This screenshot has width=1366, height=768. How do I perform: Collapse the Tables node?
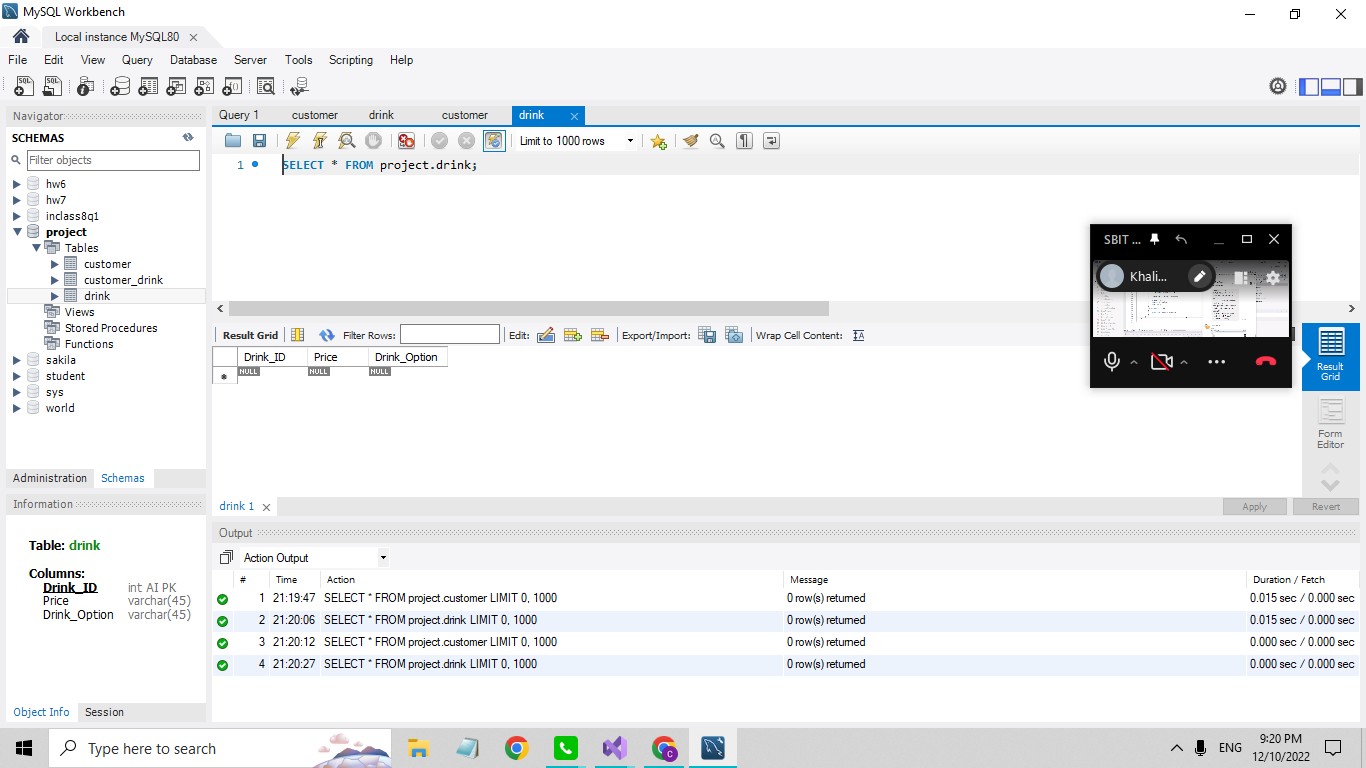click(x=37, y=248)
